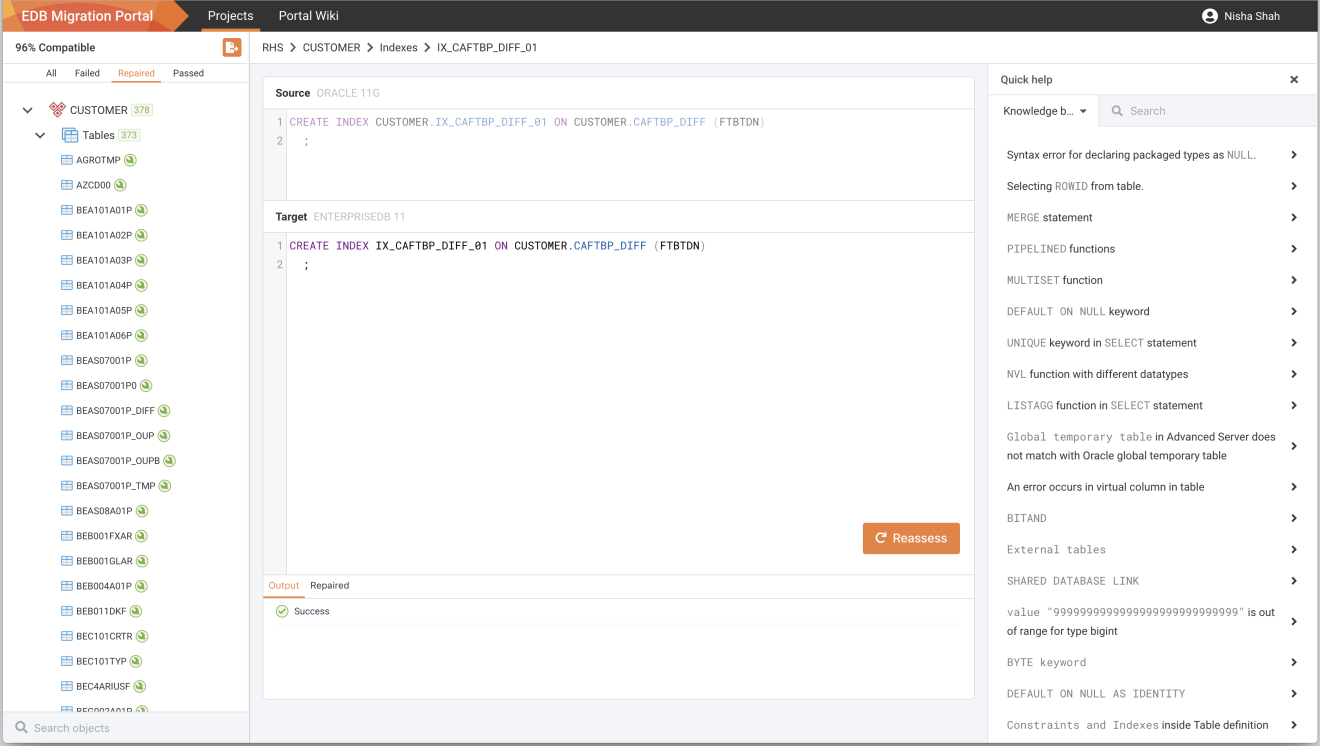Viewport: 1320px width, 746px height.
Task: Click the green Success check icon
Action: (x=282, y=611)
